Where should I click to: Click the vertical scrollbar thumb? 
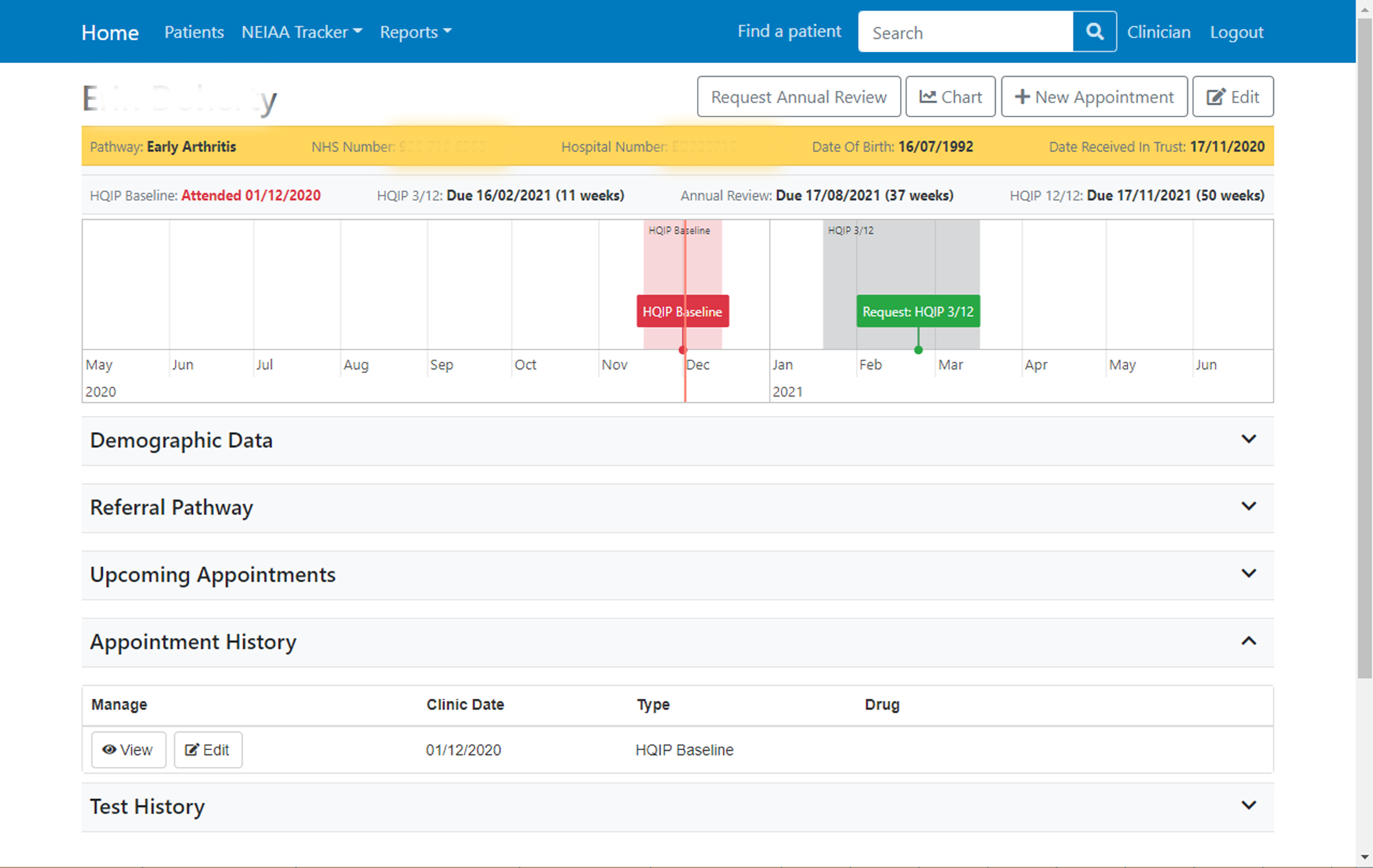1364,347
